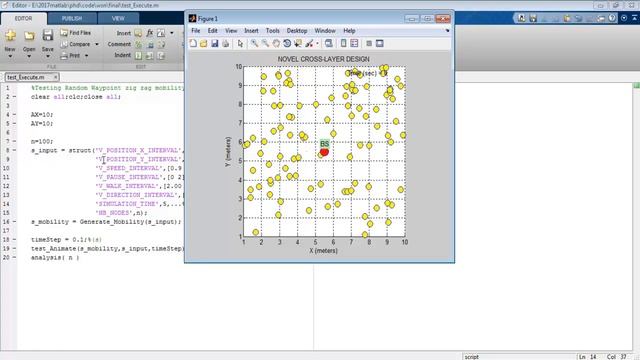Close the test_Execute.m document tab
This screenshot has height=360, width=640.
click(x=56, y=77)
